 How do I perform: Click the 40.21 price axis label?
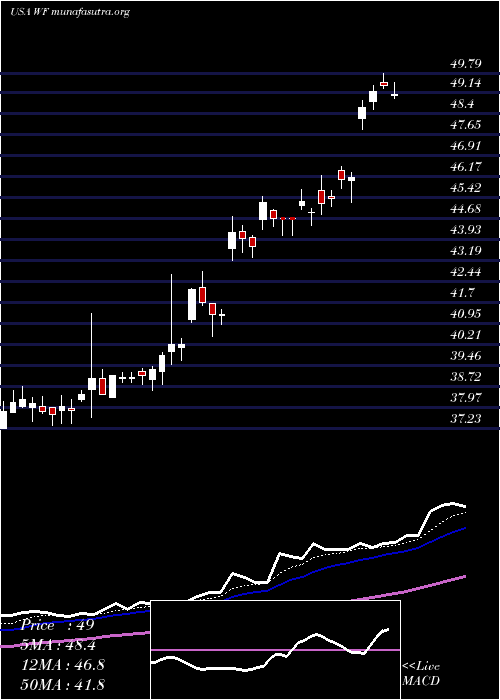[466, 334]
